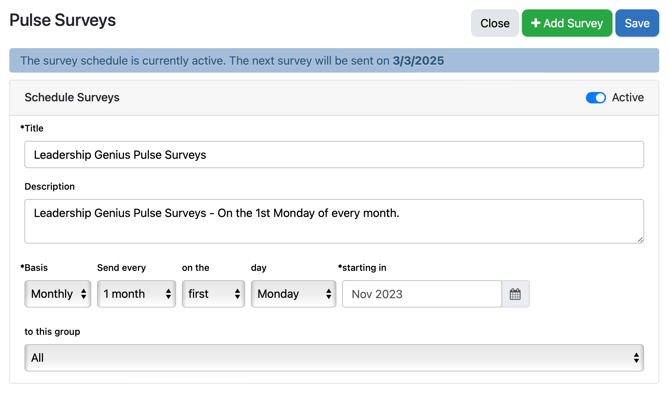Click into the Title input field
The width and height of the screenshot is (670, 393).
click(x=334, y=155)
